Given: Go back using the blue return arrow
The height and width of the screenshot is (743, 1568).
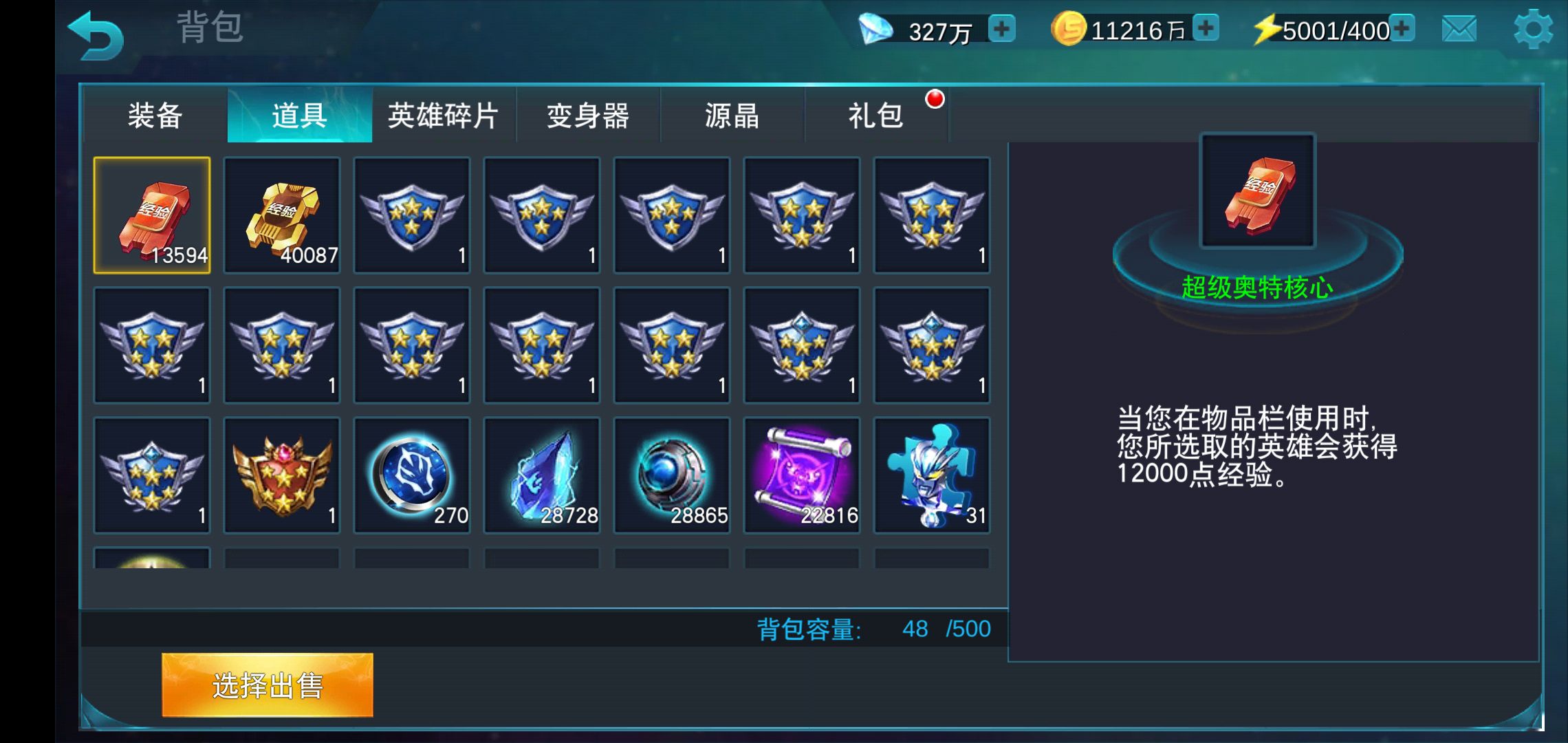Looking at the screenshot, I should point(96,36).
